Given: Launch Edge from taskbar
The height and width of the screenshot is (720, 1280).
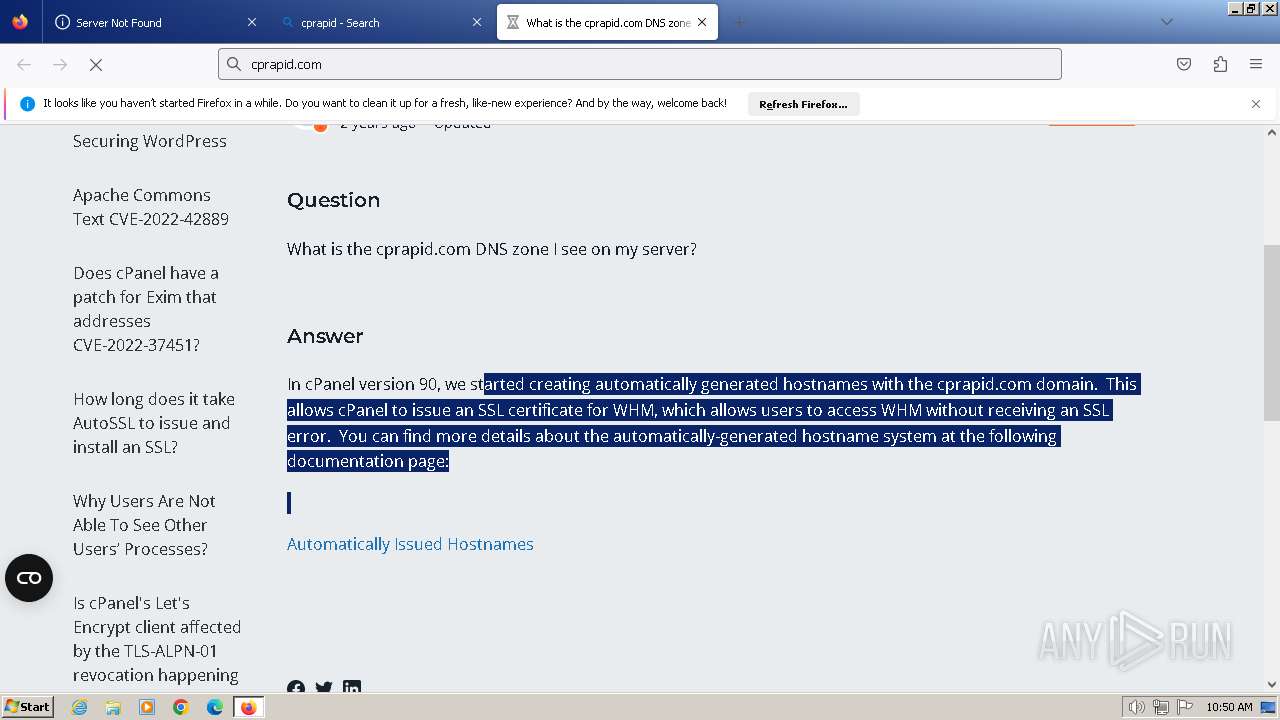Looking at the screenshot, I should click(215, 707).
